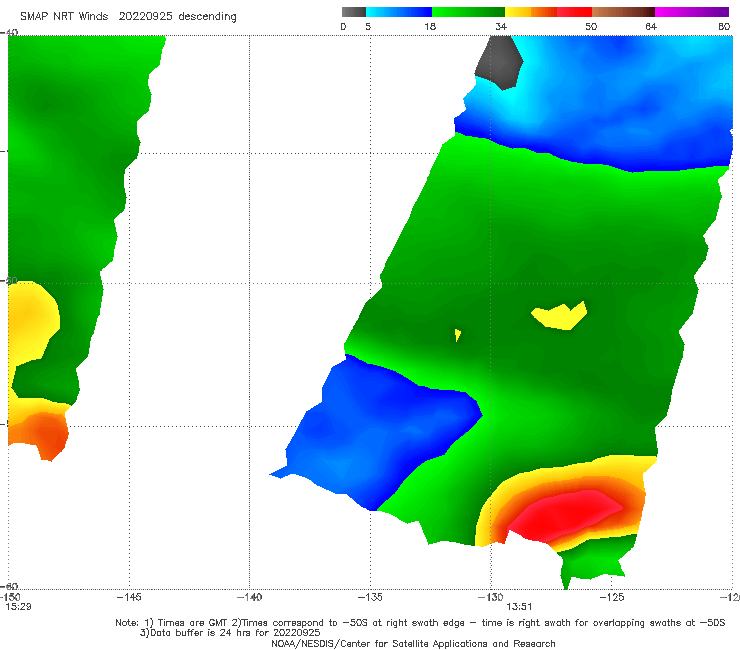Click the title 'SMAP NRT Winds 20220925 descending'

[x=128, y=16]
